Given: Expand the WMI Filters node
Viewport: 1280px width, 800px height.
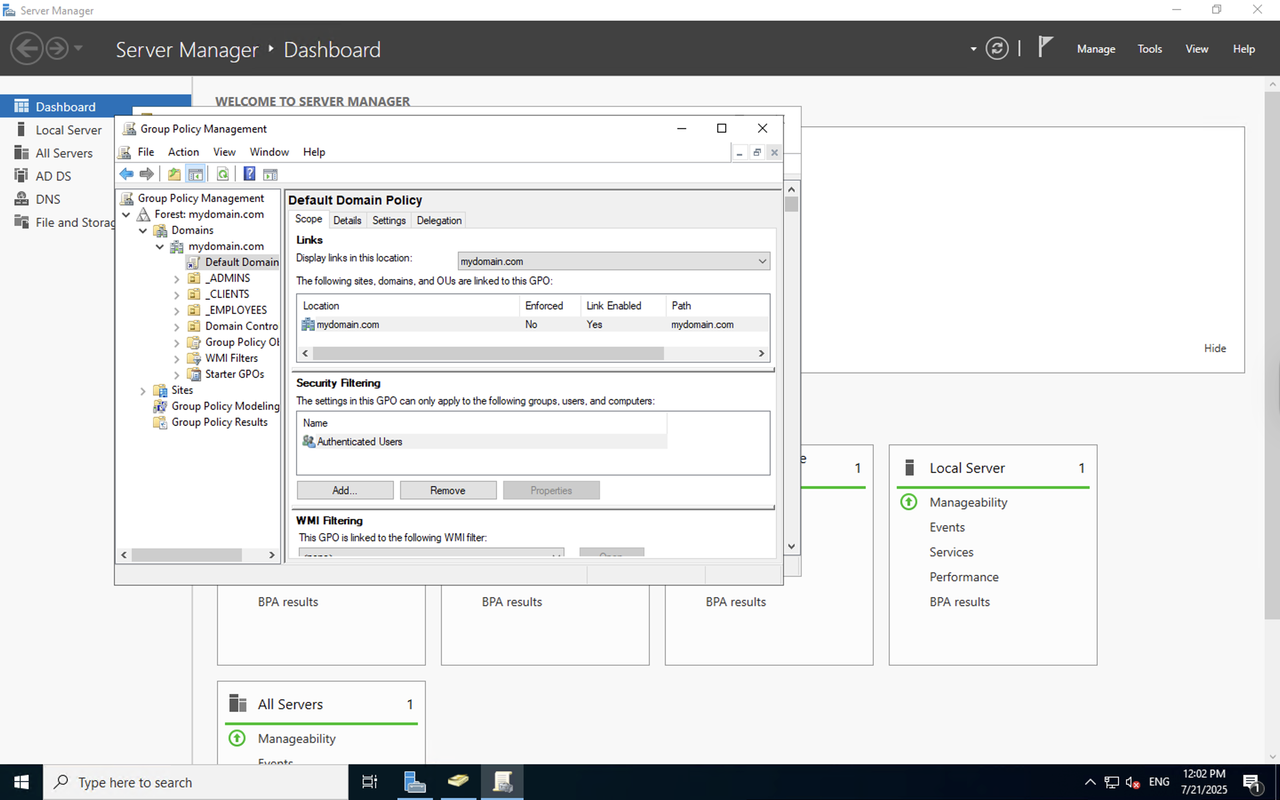Looking at the screenshot, I should (177, 358).
